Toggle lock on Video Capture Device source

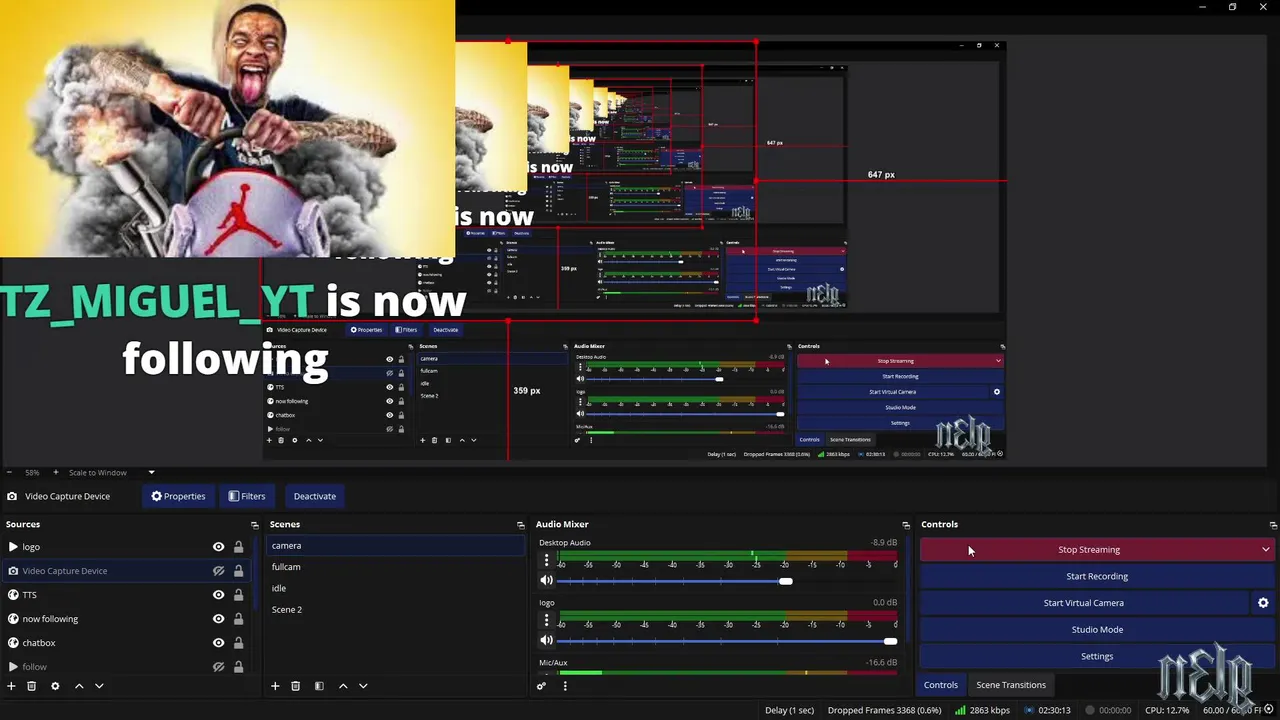point(238,571)
